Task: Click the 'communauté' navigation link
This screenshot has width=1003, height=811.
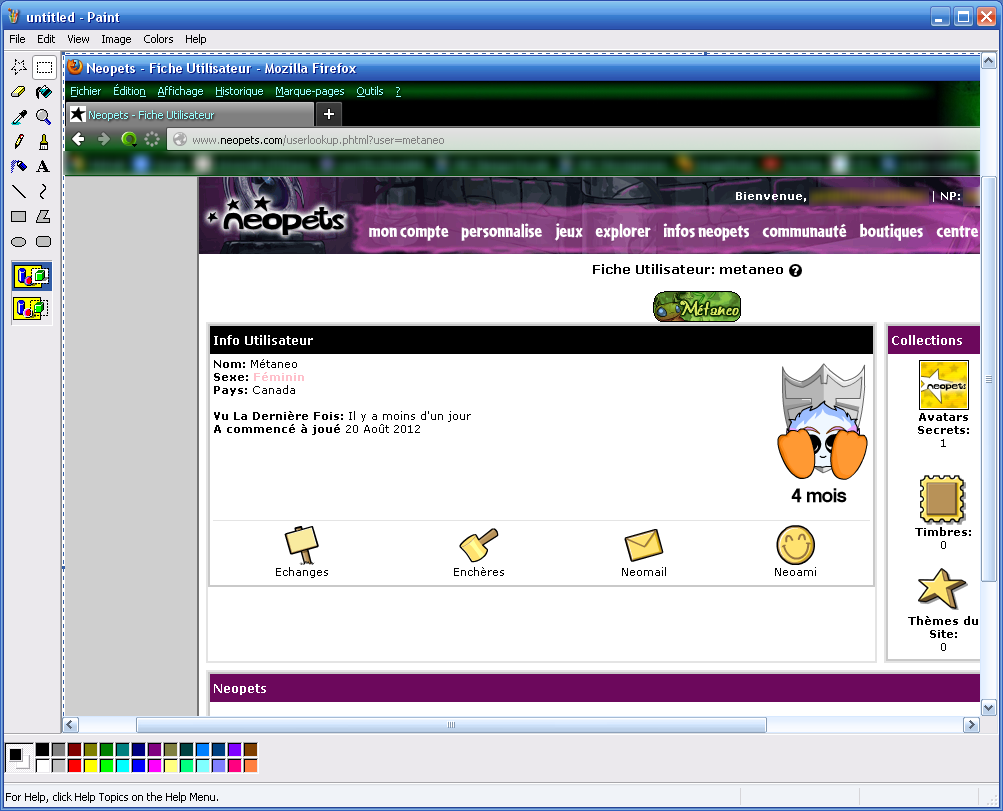Action: coord(804,232)
